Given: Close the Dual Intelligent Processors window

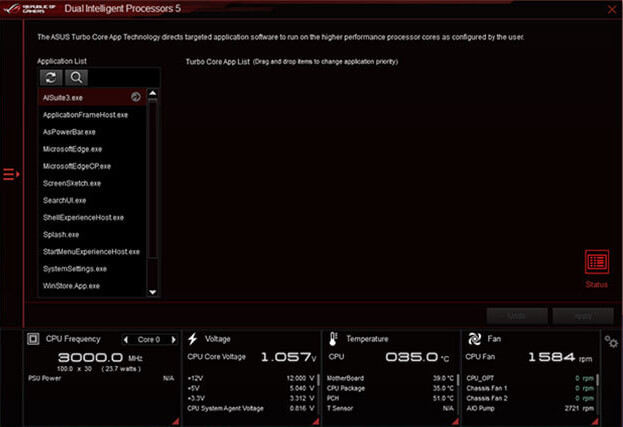Looking at the screenshot, I should [x=610, y=9].
